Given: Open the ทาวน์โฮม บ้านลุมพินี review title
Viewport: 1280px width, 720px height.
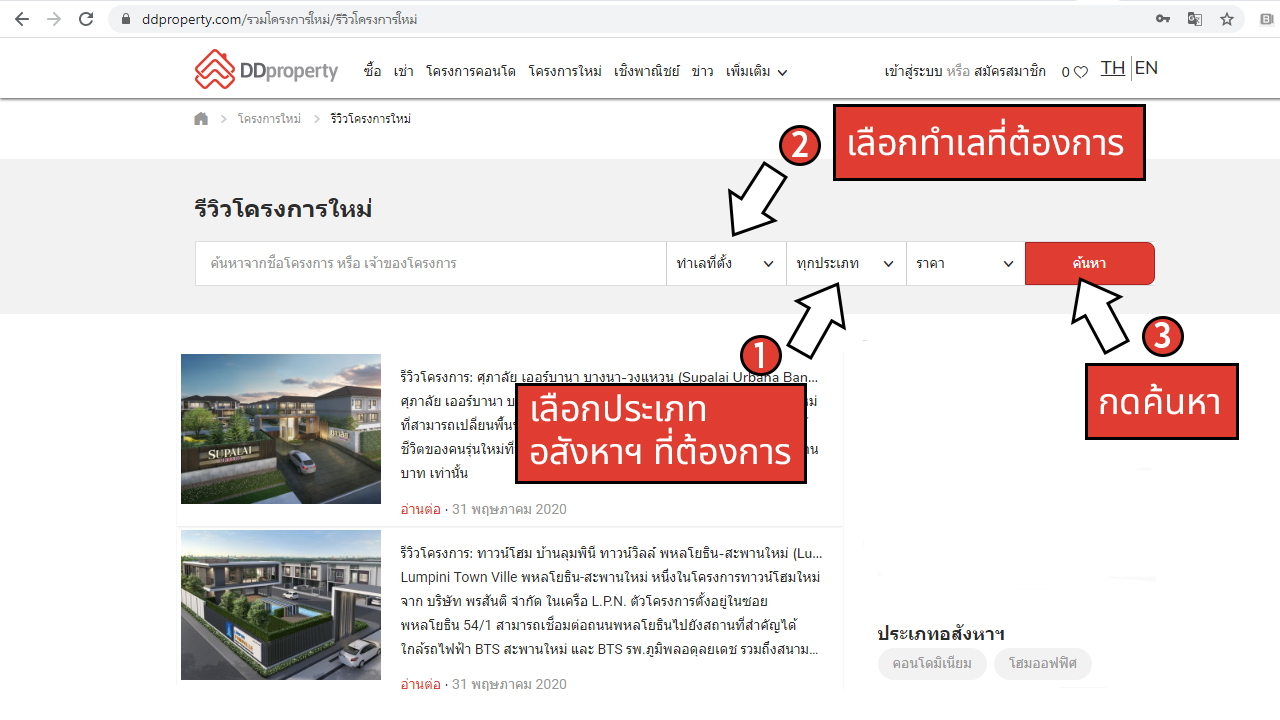Looking at the screenshot, I should 611,553.
